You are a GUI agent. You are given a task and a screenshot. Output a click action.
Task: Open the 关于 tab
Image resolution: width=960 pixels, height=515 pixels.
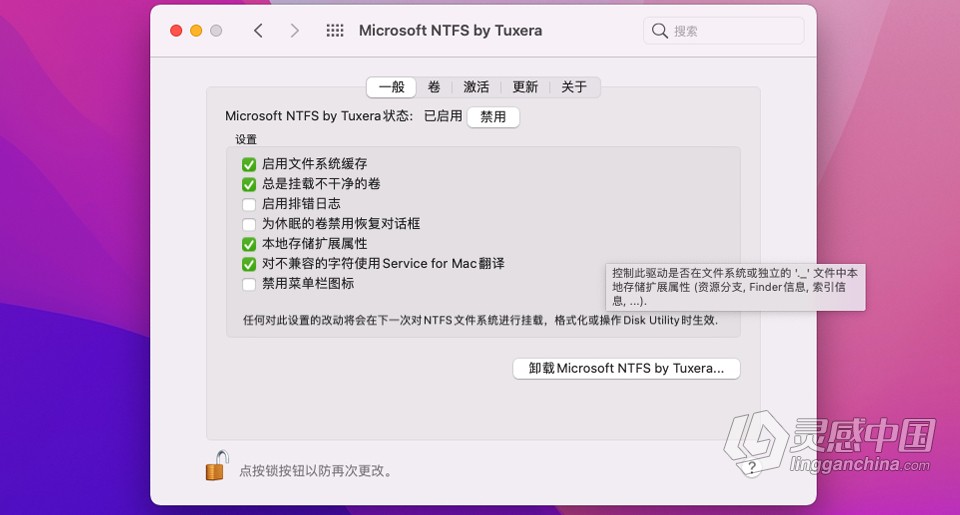pyautogui.click(x=574, y=87)
